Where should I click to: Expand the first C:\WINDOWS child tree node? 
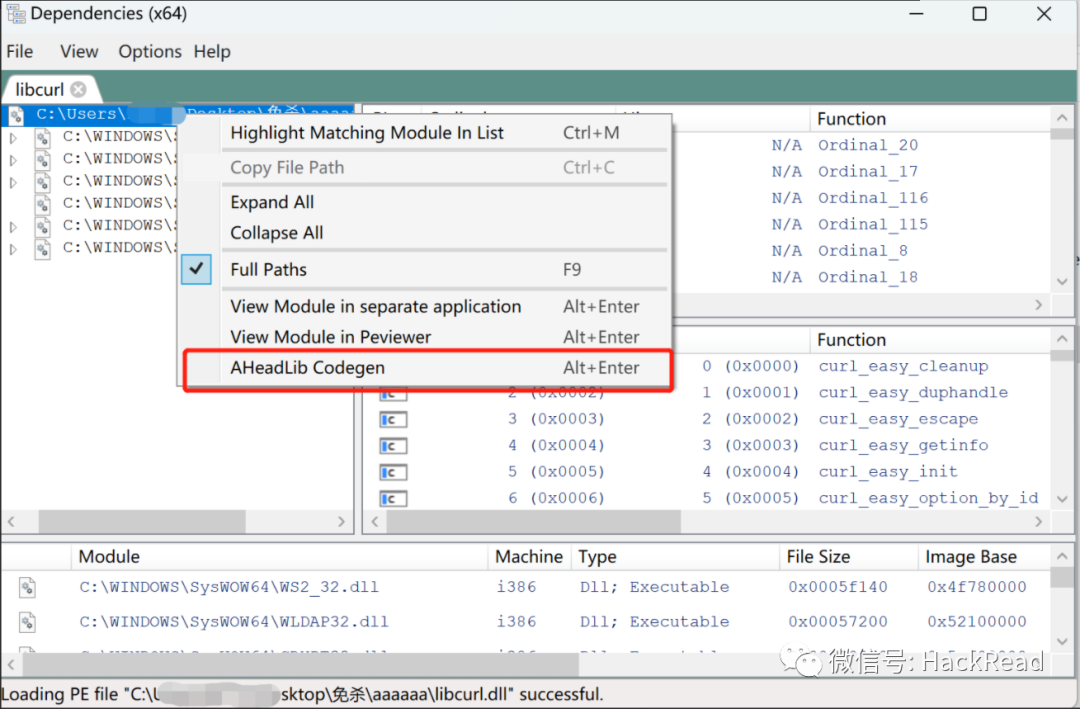pyautogui.click(x=13, y=137)
